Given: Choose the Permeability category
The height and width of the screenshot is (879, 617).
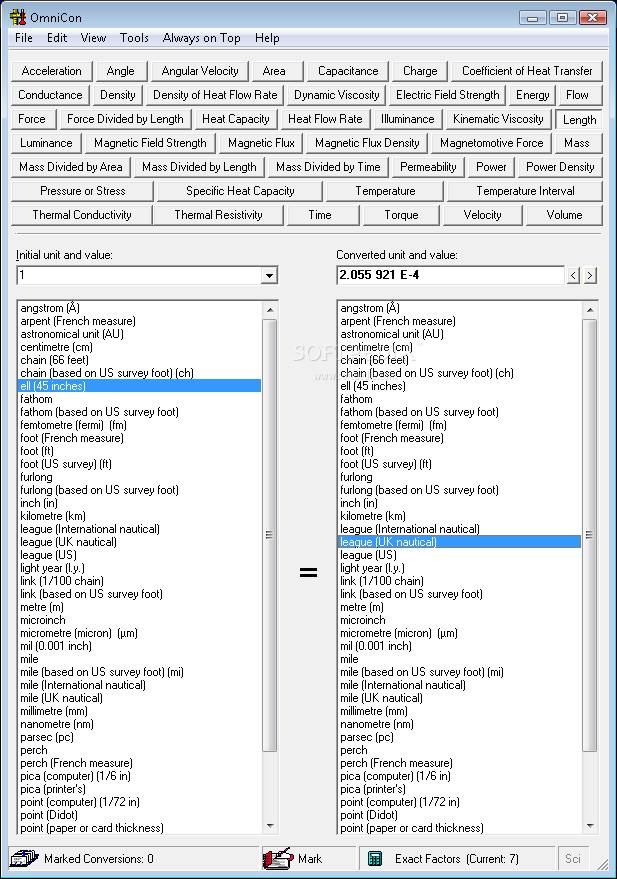Looking at the screenshot, I should 428,168.
